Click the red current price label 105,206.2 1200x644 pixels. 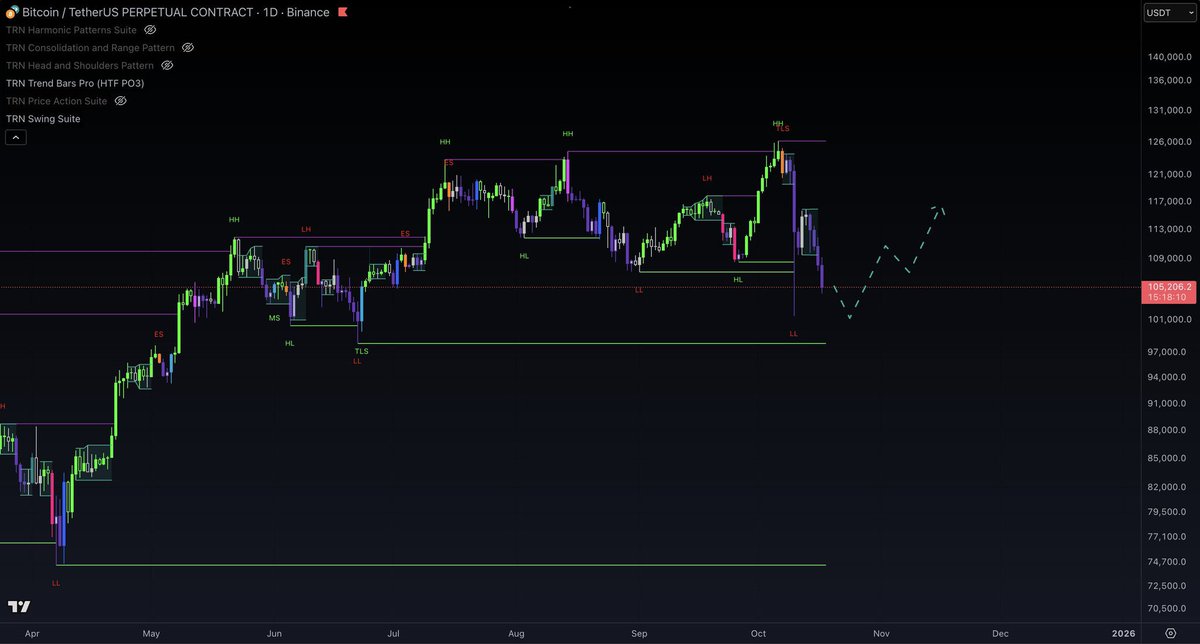pos(1169,286)
